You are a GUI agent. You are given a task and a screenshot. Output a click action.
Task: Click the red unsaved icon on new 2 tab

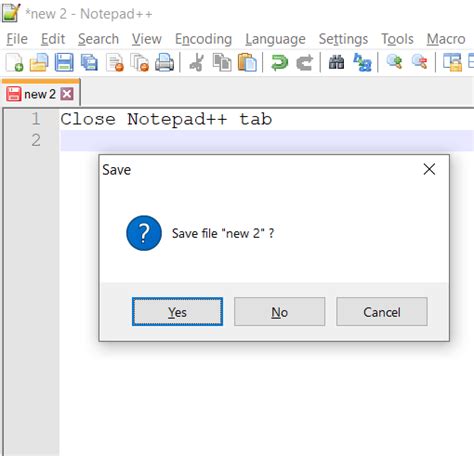point(14,94)
